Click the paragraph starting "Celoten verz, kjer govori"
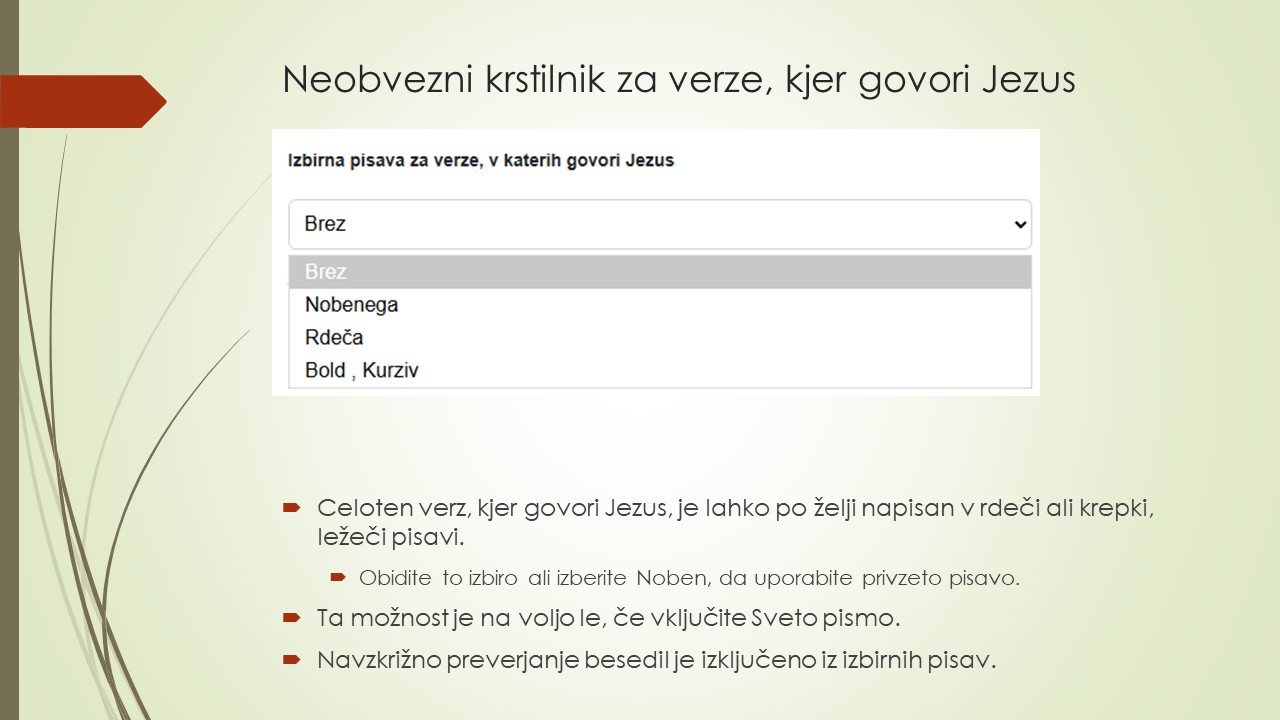This screenshot has width=1280, height=720. coord(735,522)
